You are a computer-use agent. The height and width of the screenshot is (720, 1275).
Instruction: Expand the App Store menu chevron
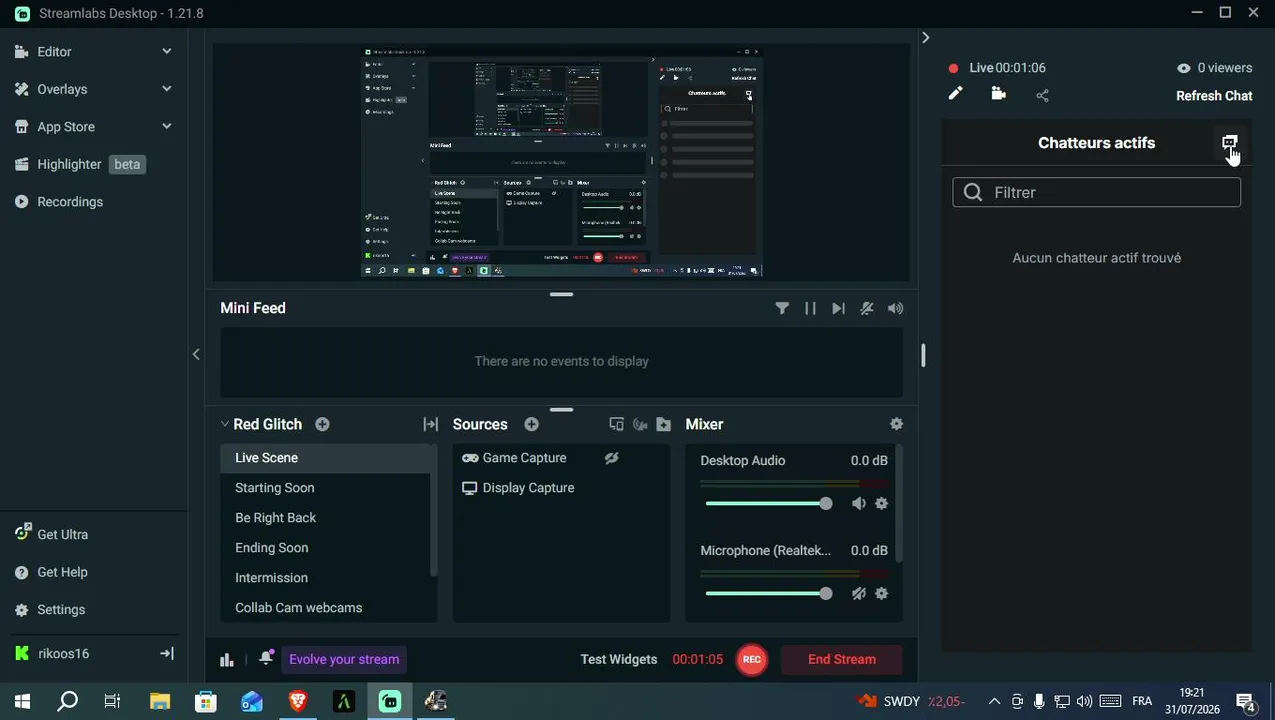tap(167, 126)
